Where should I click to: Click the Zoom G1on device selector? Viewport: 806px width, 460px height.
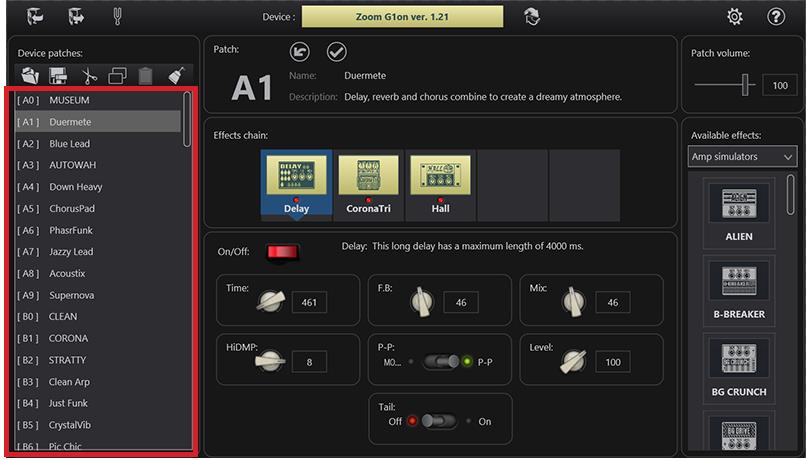[x=402, y=16]
